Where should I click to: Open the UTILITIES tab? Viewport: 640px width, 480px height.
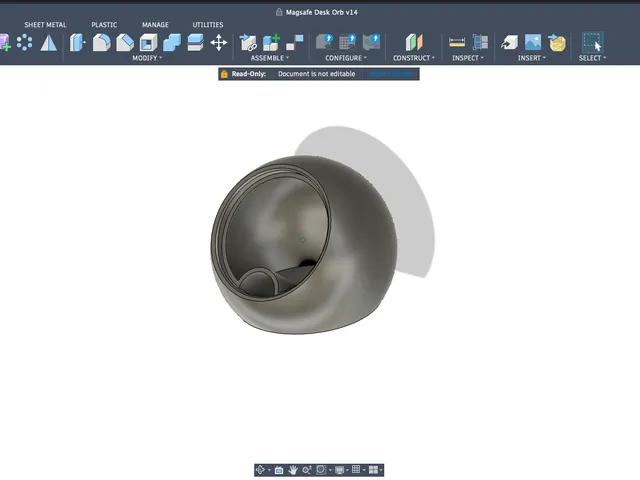click(x=208, y=25)
